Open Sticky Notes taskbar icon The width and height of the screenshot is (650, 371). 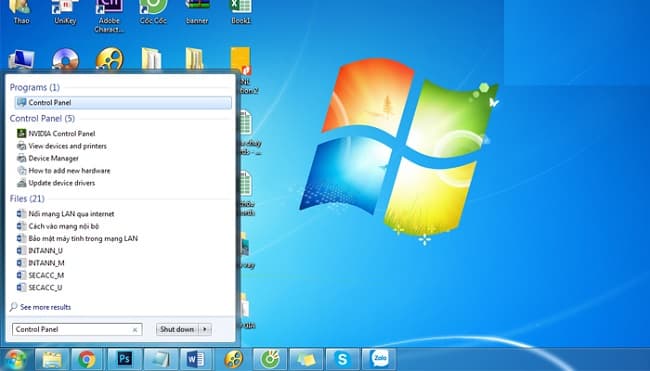pyautogui.click(x=306, y=359)
